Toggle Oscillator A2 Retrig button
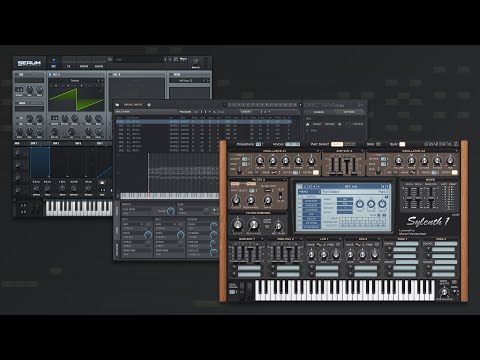Image resolution: width=480 pixels, height=360 pixels. [x=454, y=172]
